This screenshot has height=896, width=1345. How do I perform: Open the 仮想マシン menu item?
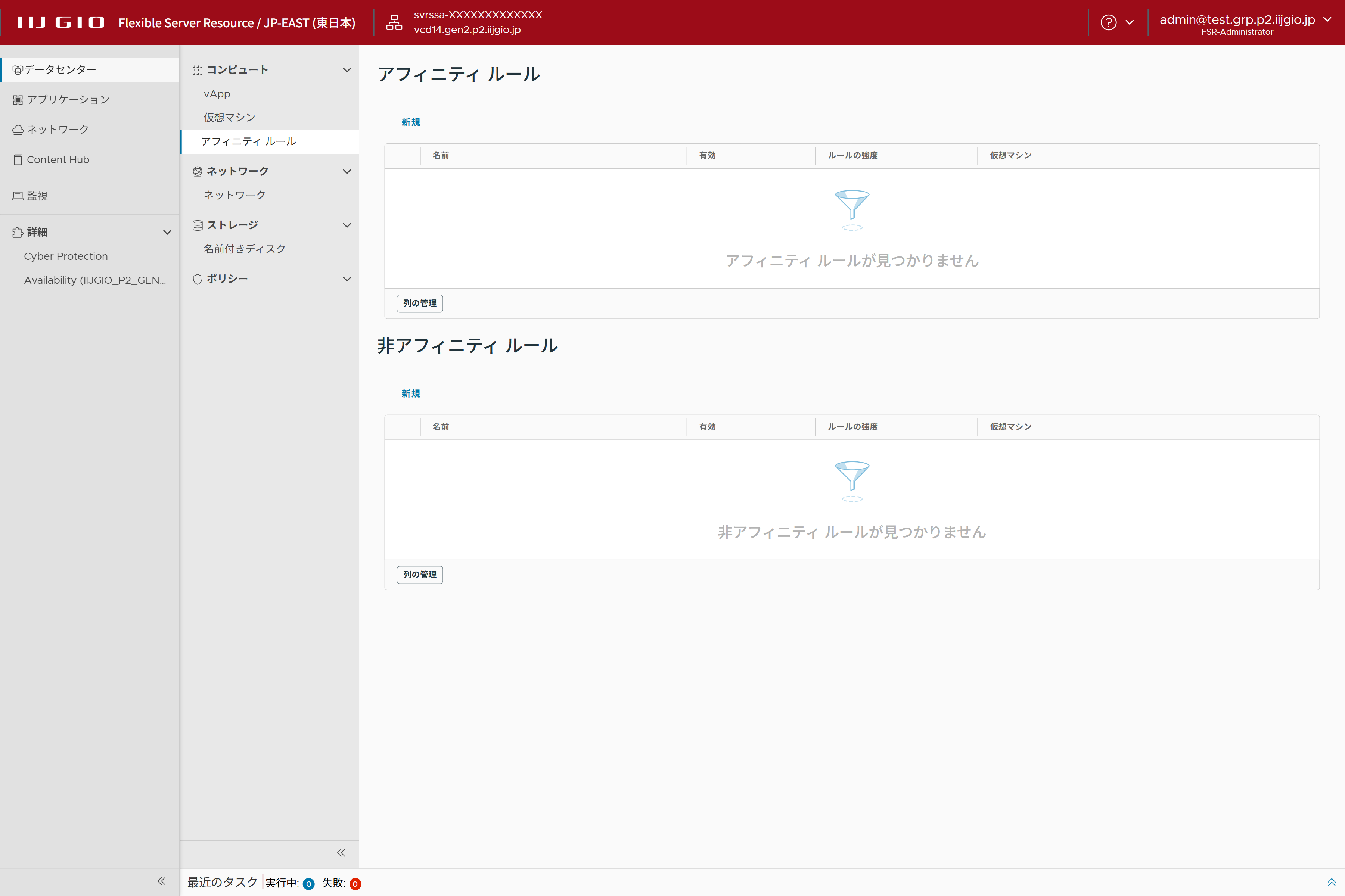pos(229,117)
